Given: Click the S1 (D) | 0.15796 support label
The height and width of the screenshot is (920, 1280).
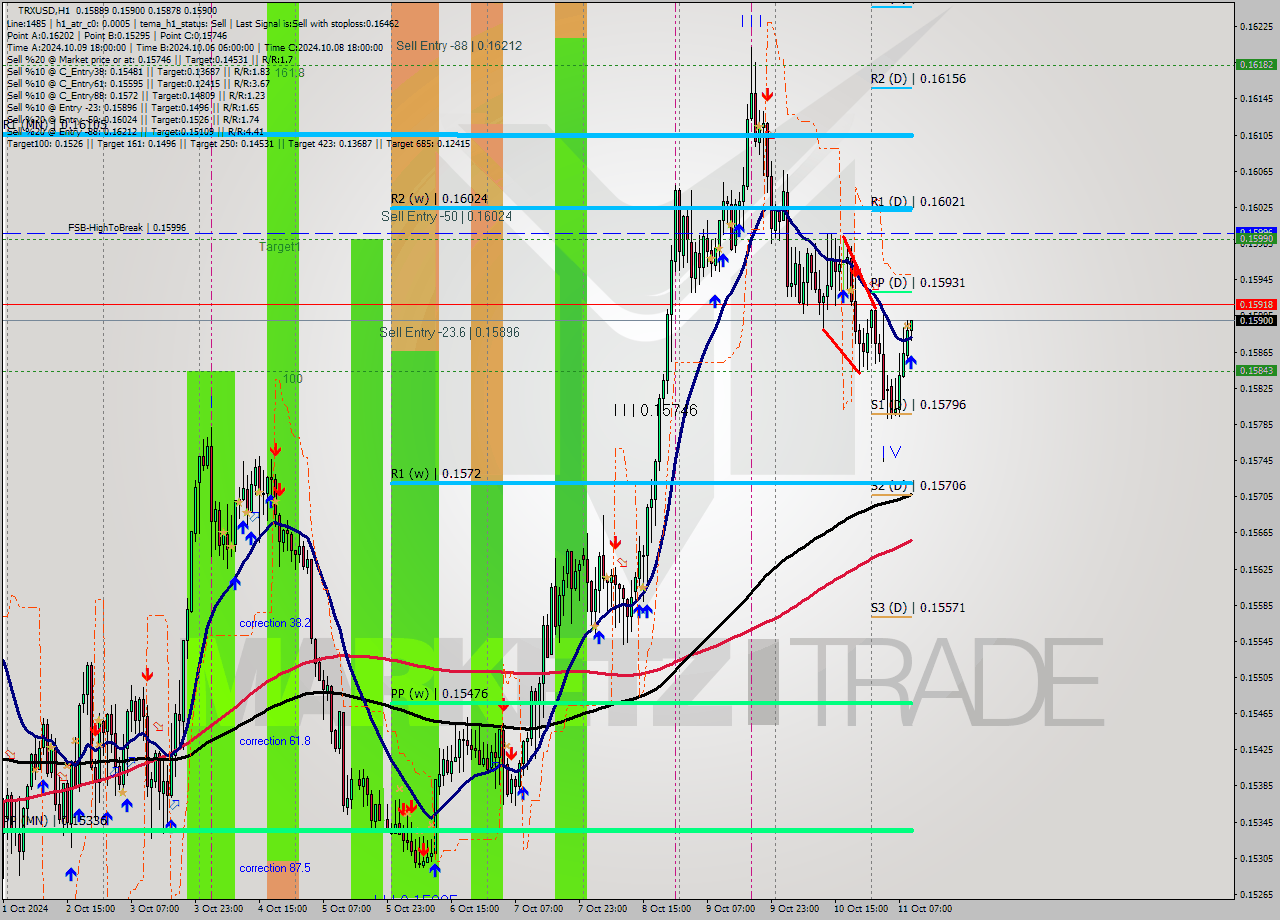Looking at the screenshot, I should pos(918,405).
